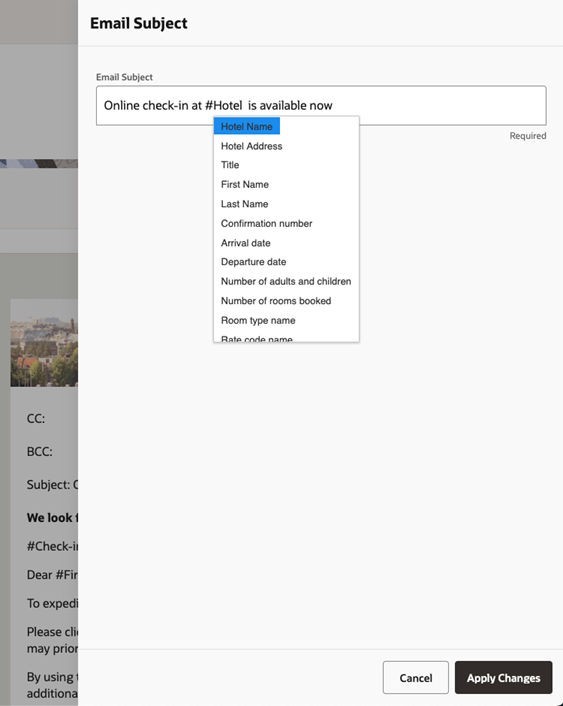Insert the Confirmation number field
Screen dimensions: 563x706
tap(266, 223)
